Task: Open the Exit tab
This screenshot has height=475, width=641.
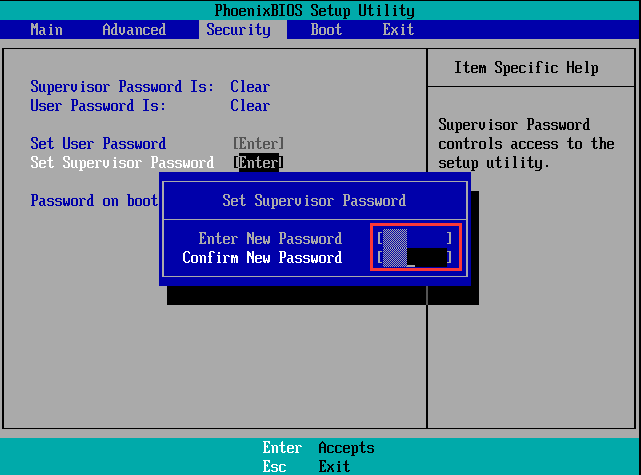Action: [398, 30]
